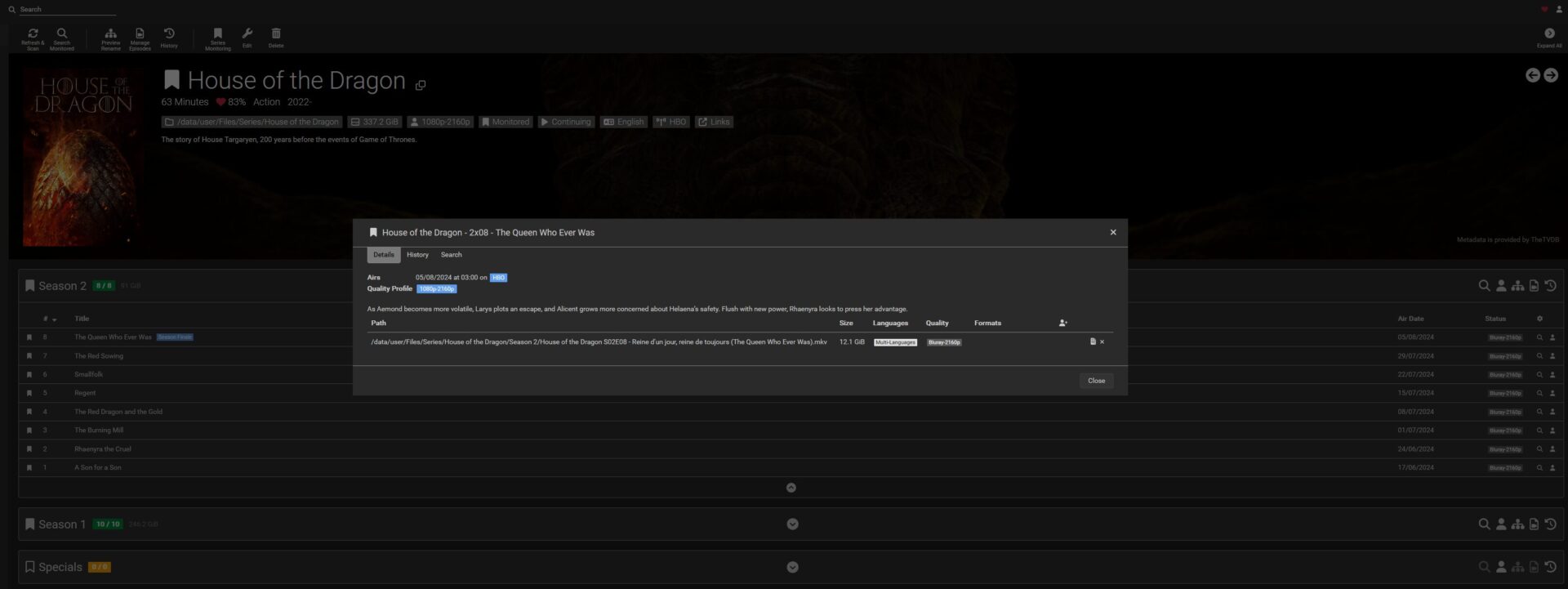Open interactive search for Season 2
Viewport: 1568px width, 589px height.
[1501, 286]
